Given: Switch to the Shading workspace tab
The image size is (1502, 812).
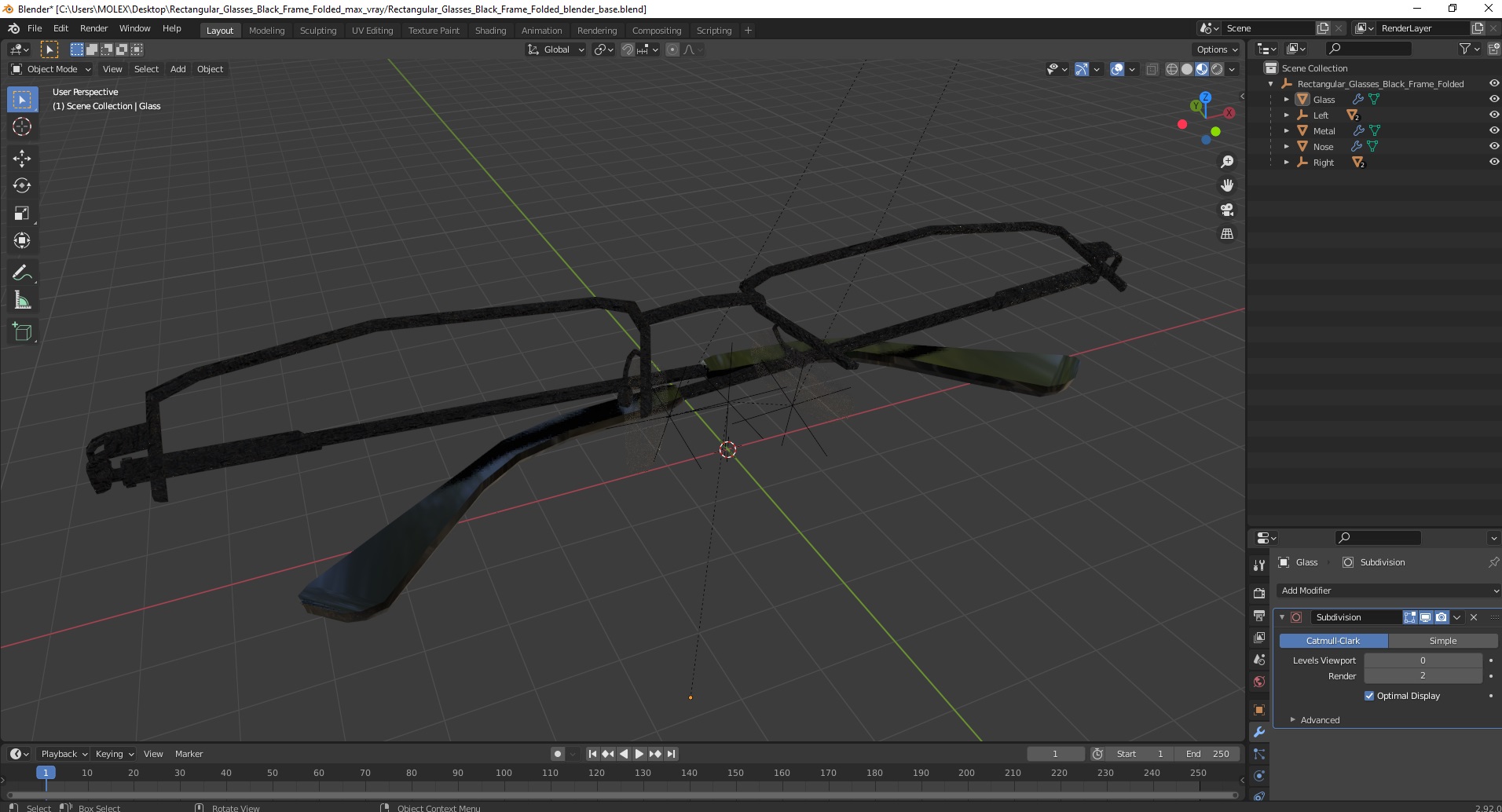Looking at the screenshot, I should (x=490, y=31).
